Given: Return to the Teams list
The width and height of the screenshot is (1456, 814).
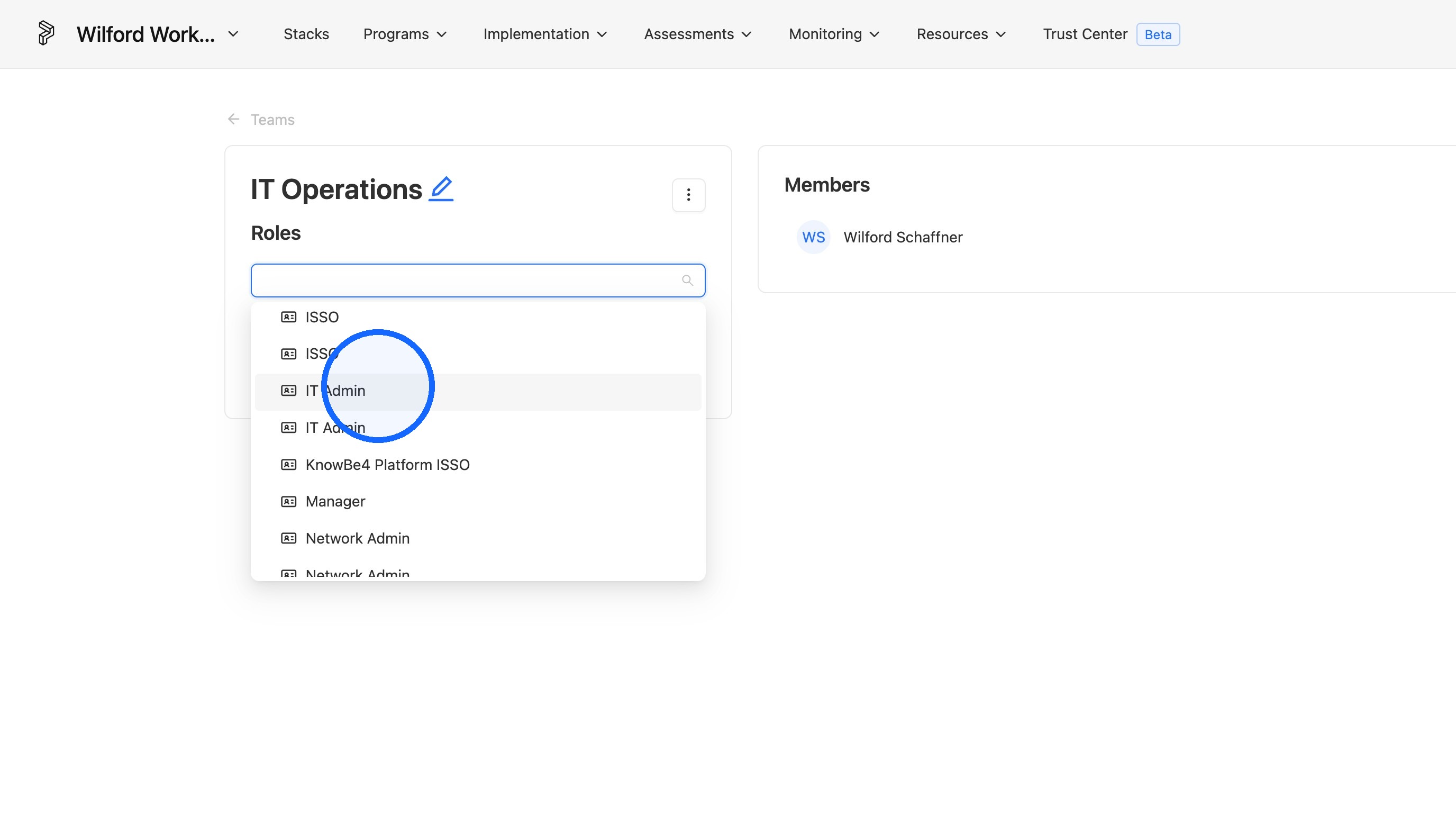Looking at the screenshot, I should [x=272, y=120].
